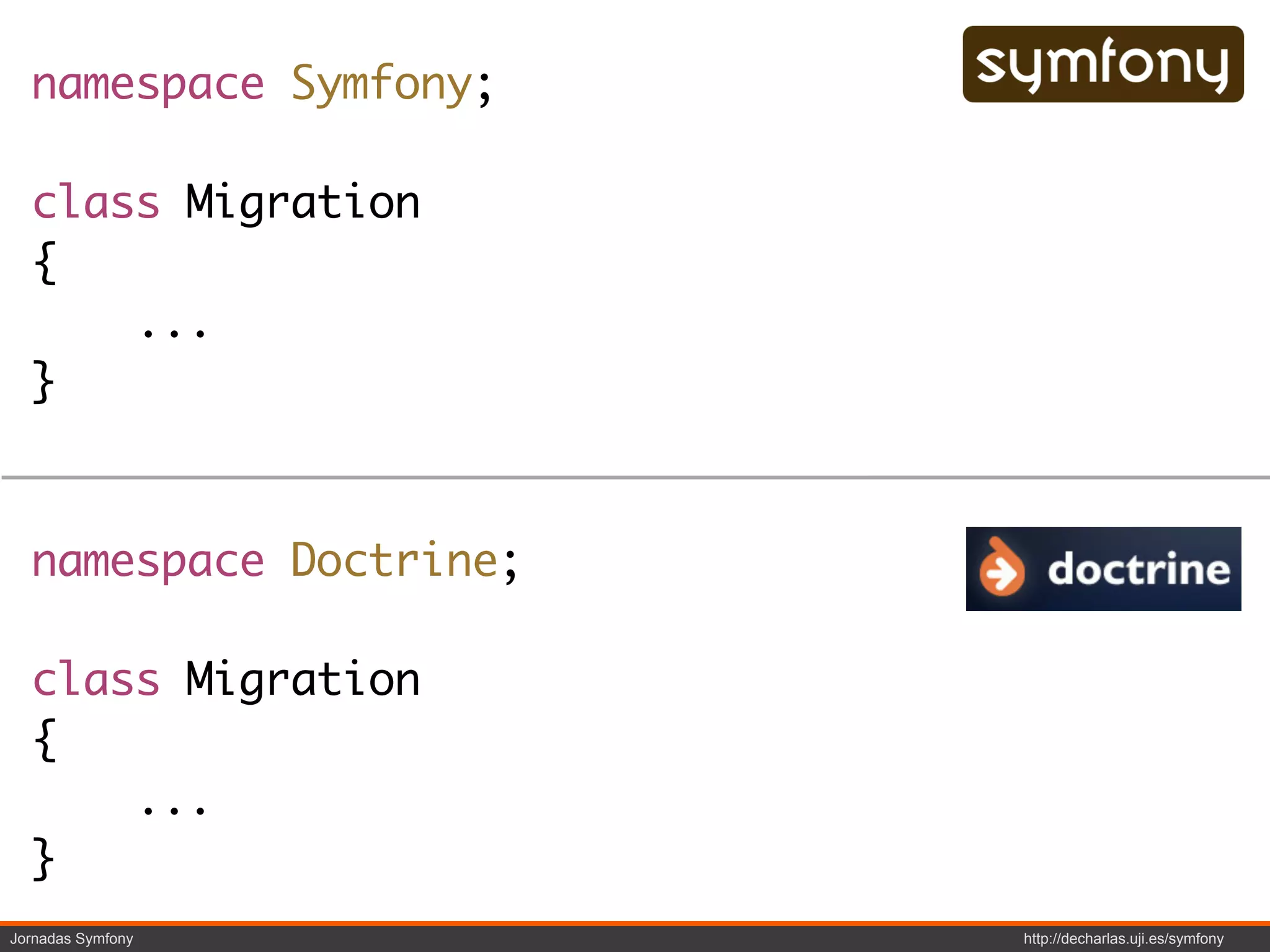Click closing brace of Symfony class
The image size is (1270, 952).
coord(44,382)
